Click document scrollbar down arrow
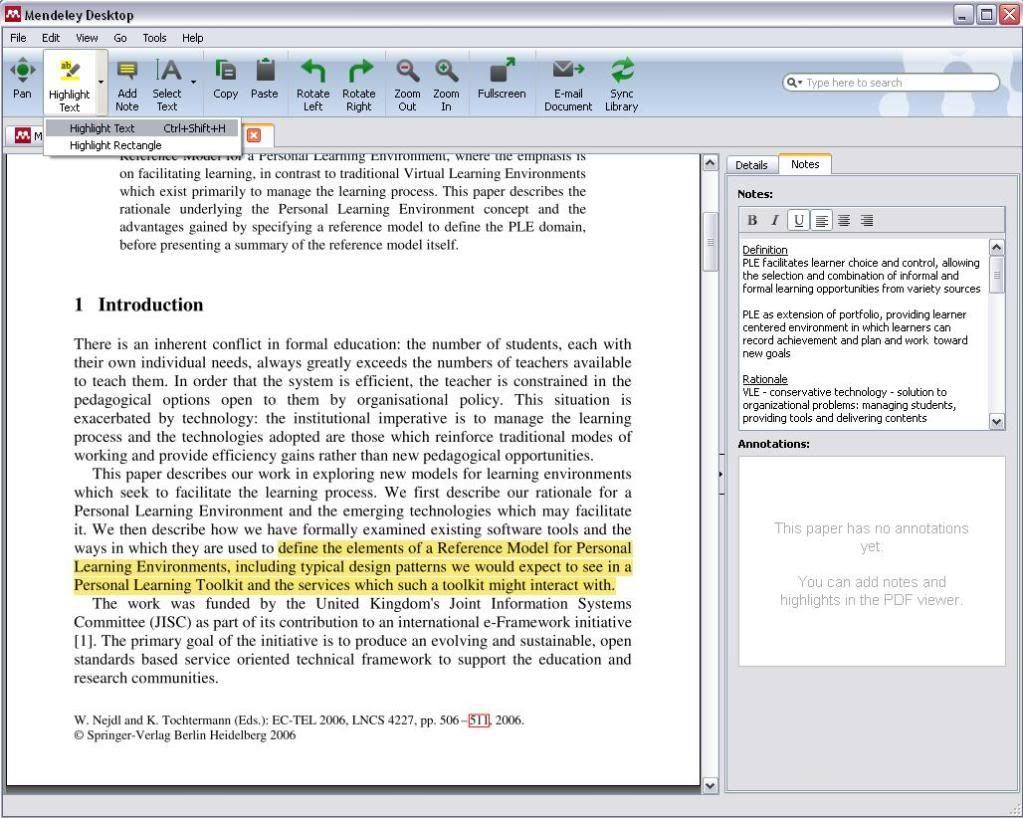This screenshot has width=1023, height=818. point(710,786)
